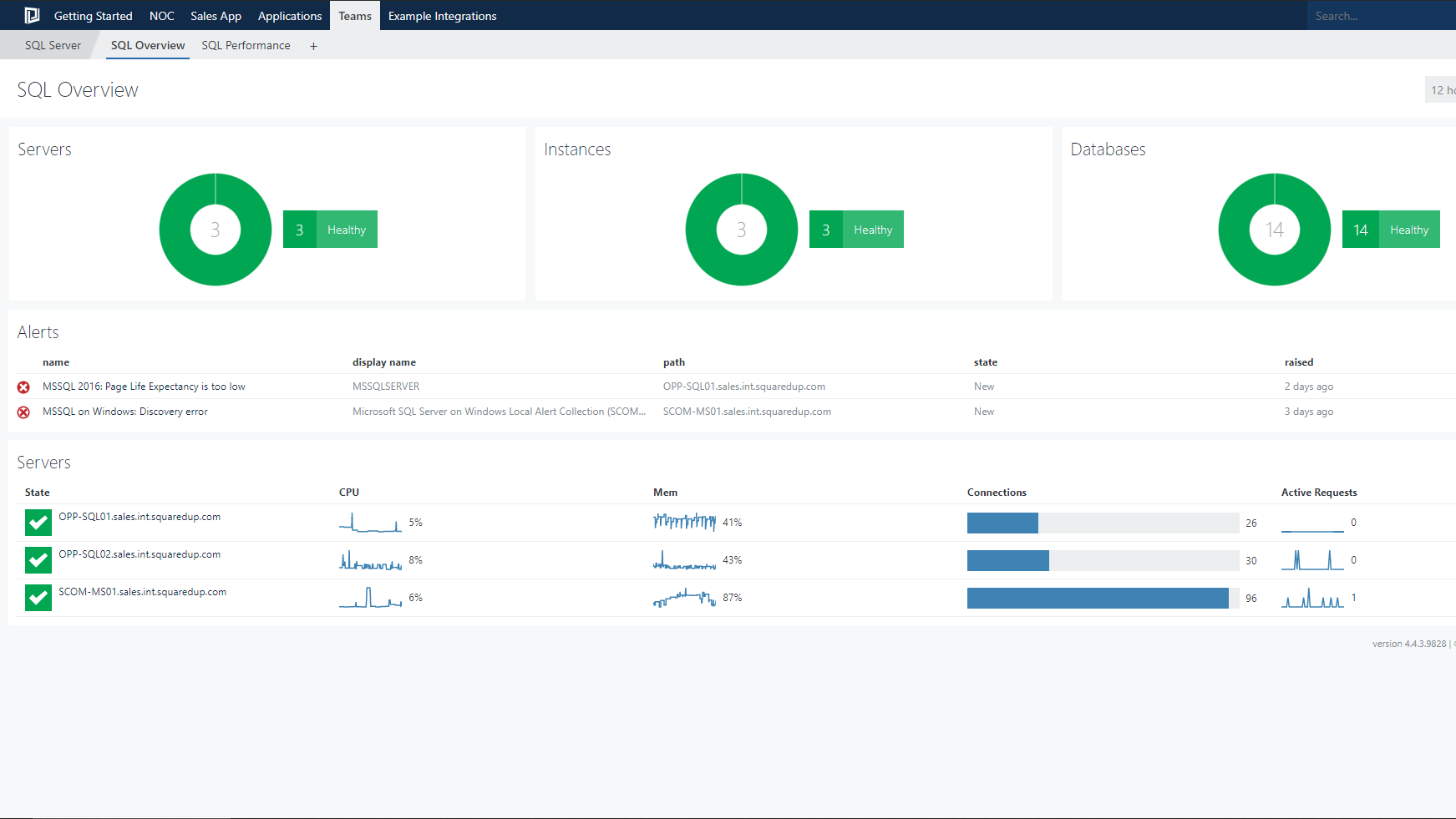Viewport: 1456px width, 819px height.
Task: Open the timeframe selector showing 12 hours
Action: point(1441,90)
